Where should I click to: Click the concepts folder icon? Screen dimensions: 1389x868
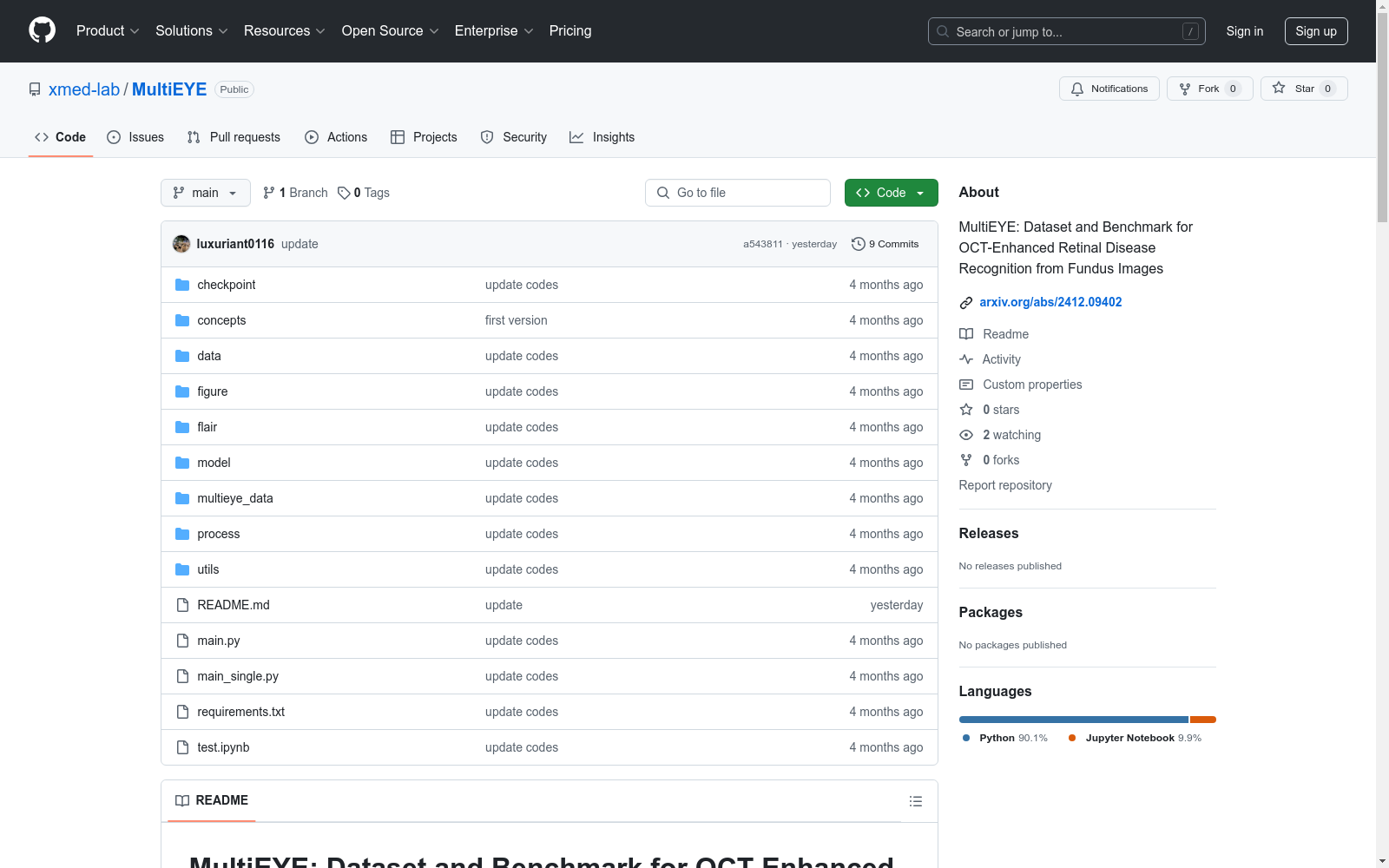(182, 320)
